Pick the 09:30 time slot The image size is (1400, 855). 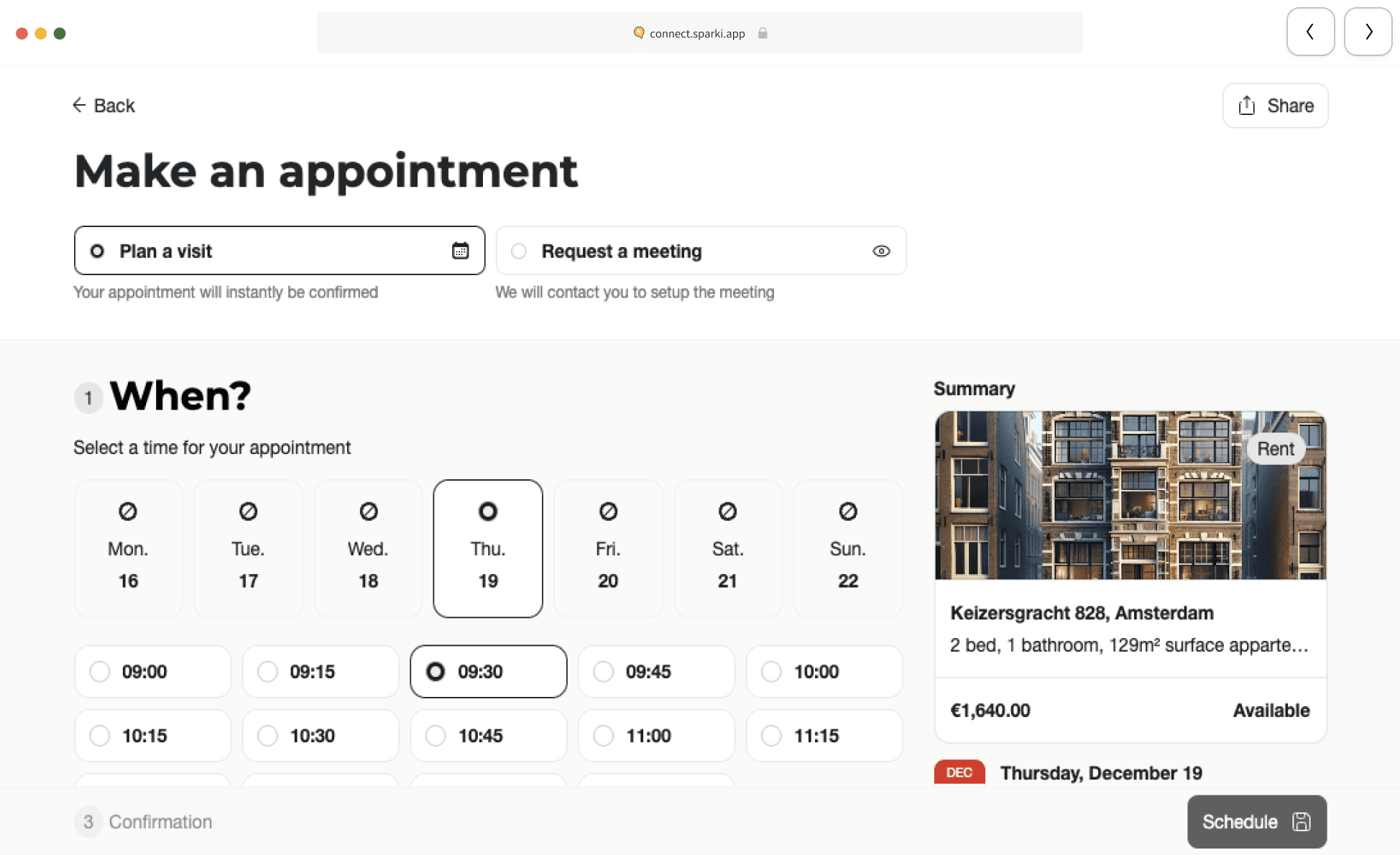point(489,671)
